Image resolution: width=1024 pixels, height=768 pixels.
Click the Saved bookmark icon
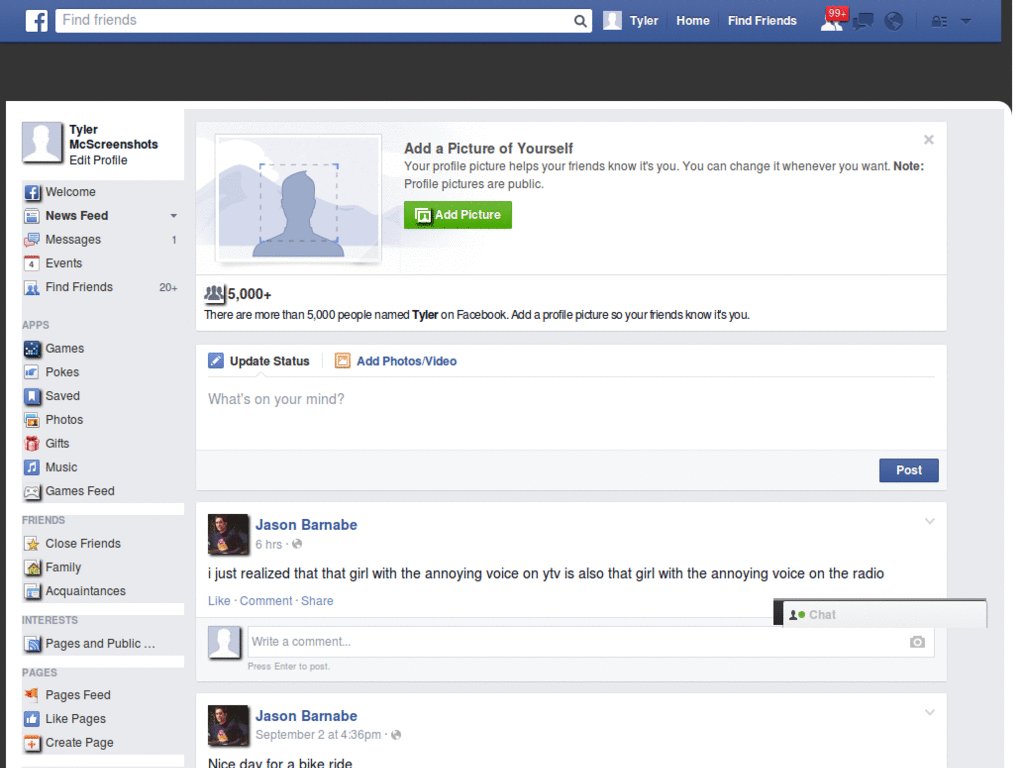[32, 396]
